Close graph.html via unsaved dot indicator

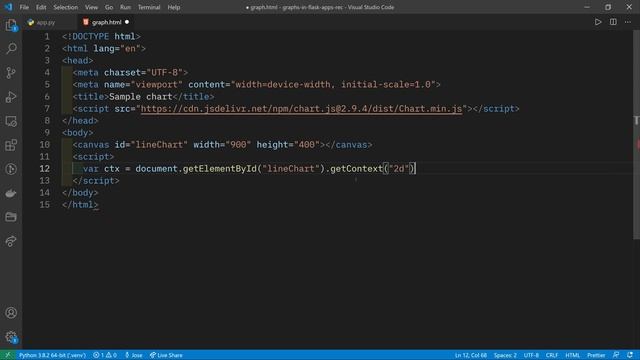coord(127,22)
